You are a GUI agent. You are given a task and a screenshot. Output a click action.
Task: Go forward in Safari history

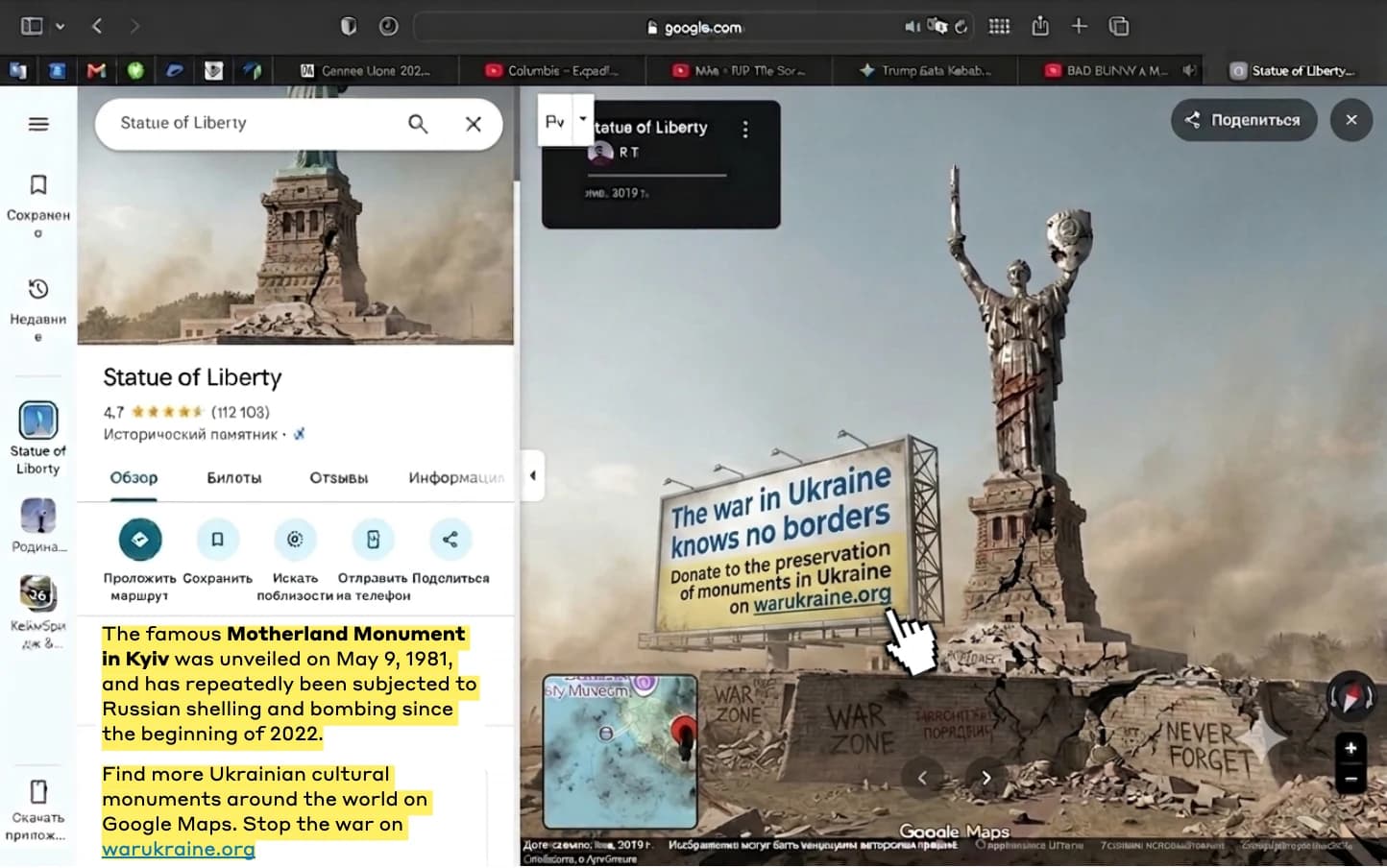coord(134,26)
